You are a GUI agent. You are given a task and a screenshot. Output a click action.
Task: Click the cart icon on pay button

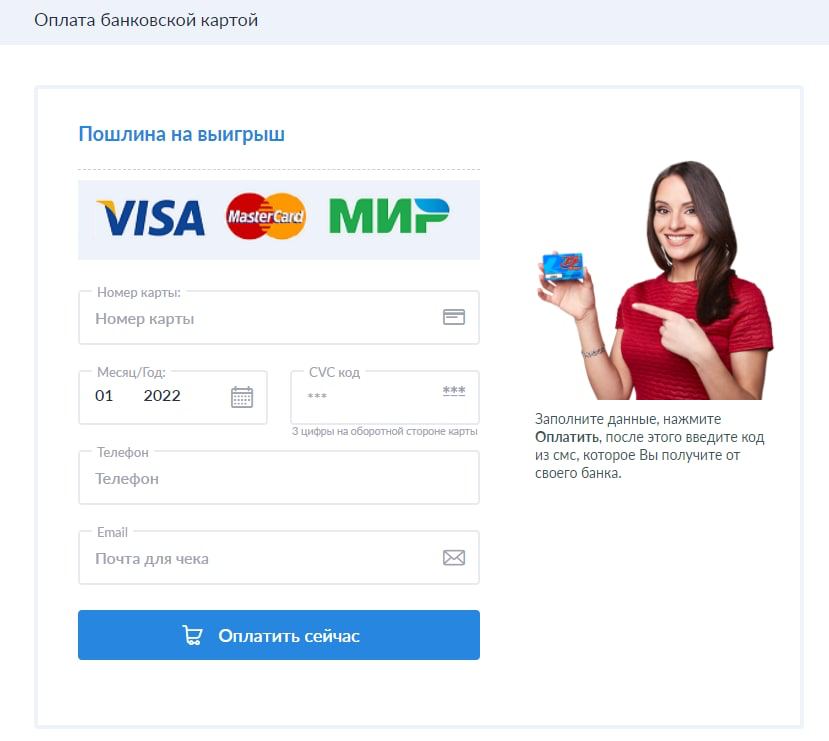click(192, 635)
